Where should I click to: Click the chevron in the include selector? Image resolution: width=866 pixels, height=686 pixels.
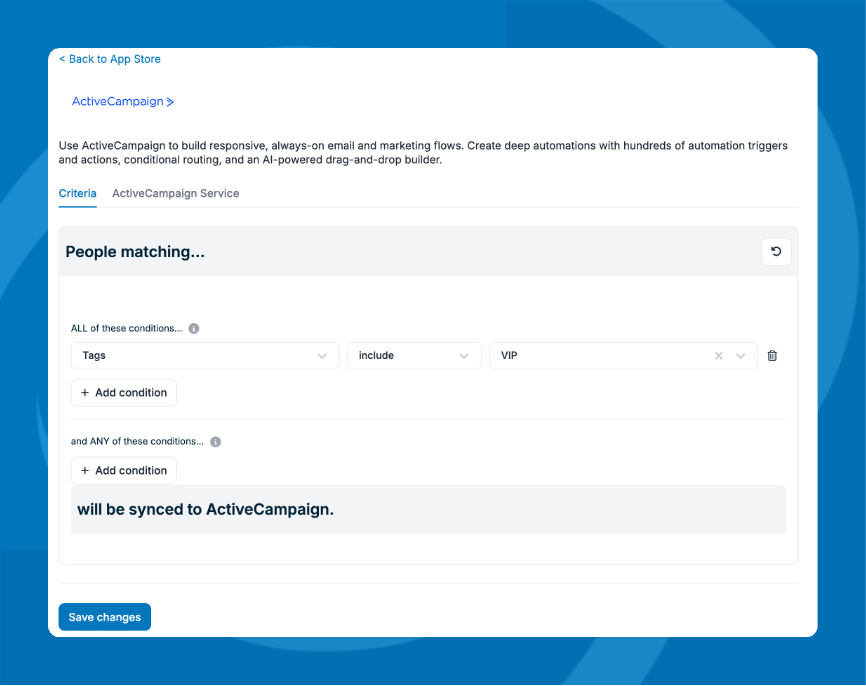(464, 356)
